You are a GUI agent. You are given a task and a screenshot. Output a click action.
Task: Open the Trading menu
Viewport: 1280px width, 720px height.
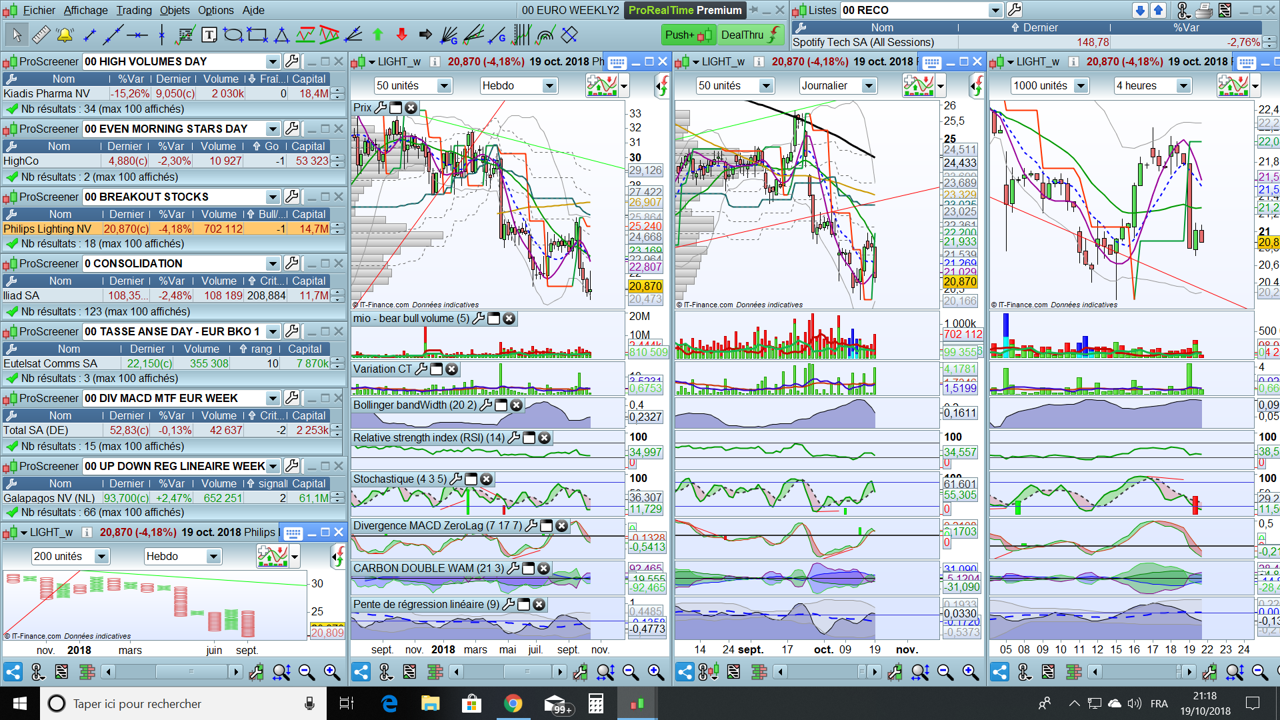[134, 10]
